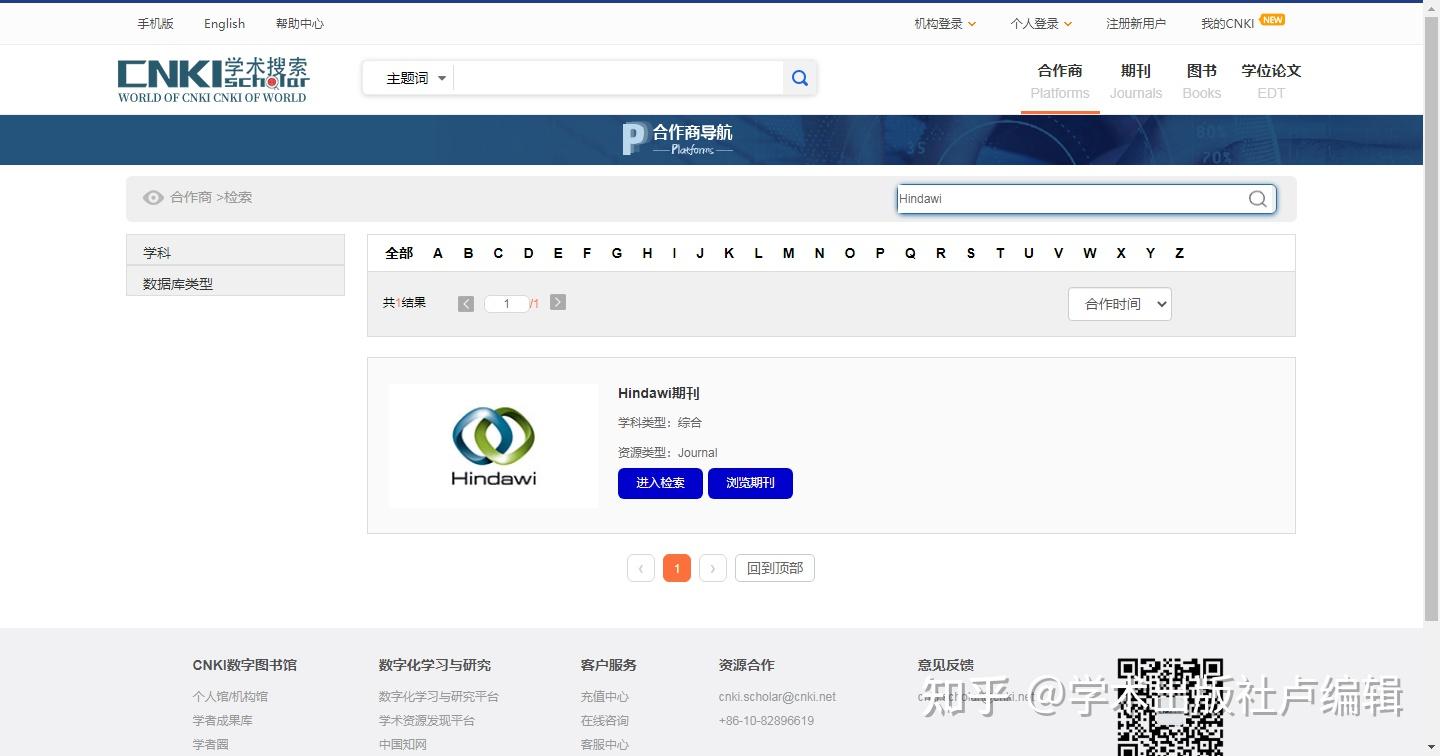Expand the 个人登录 dropdown
The image size is (1440, 756).
coord(1041,23)
